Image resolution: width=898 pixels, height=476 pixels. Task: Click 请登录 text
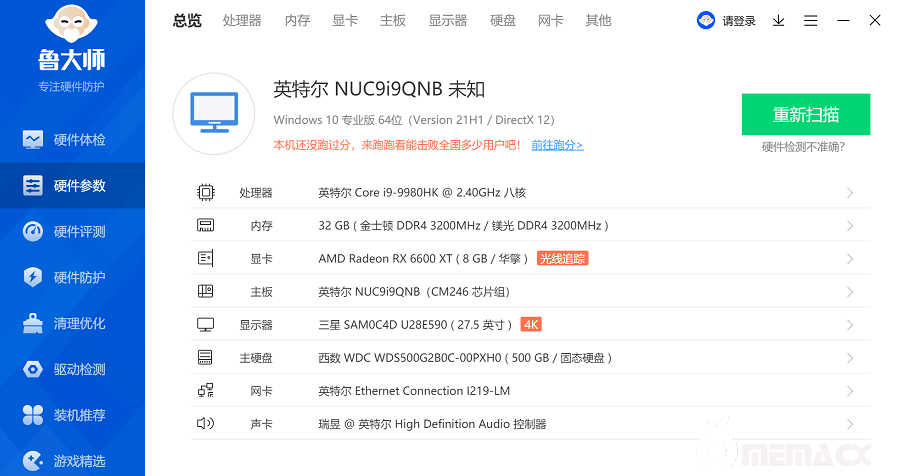(739, 21)
